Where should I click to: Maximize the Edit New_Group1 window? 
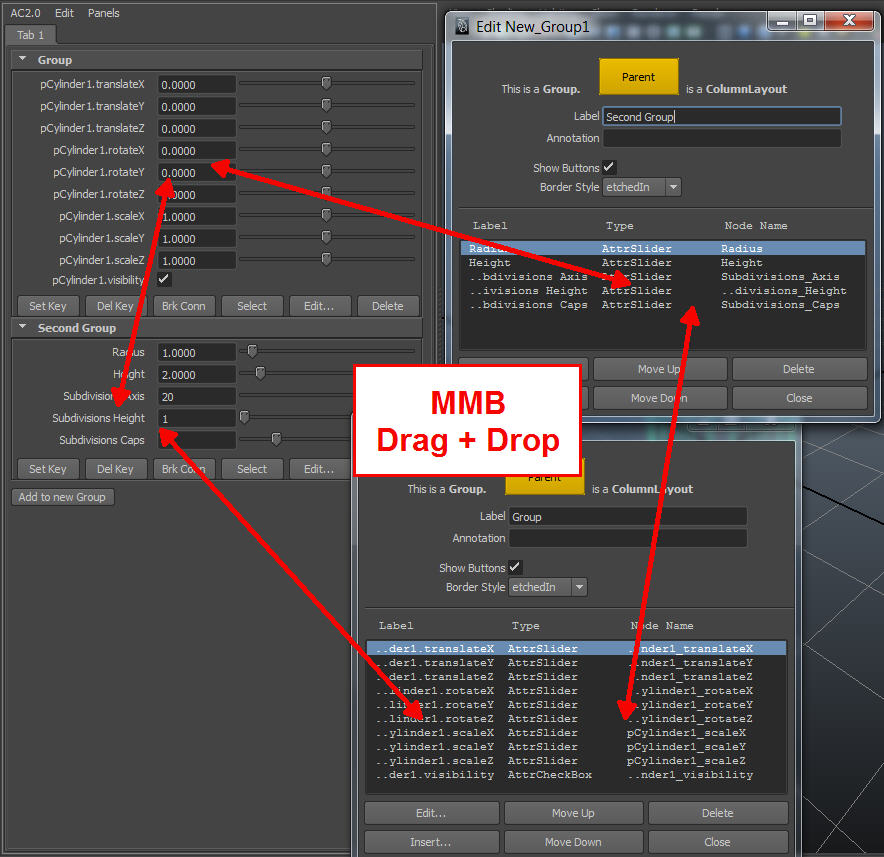[809, 22]
